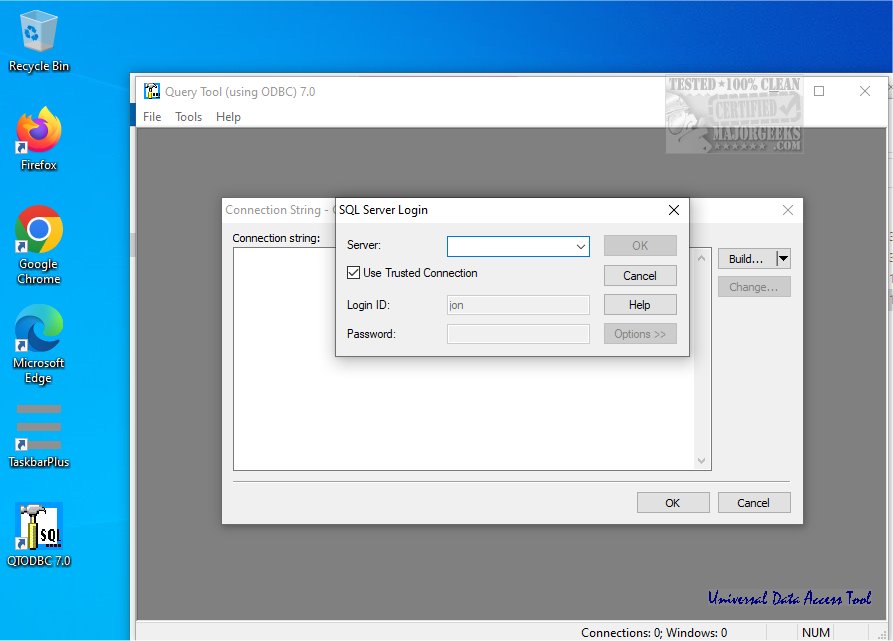Click the connection string scrollbar up arrow
The width and height of the screenshot is (893, 641).
(x=702, y=258)
